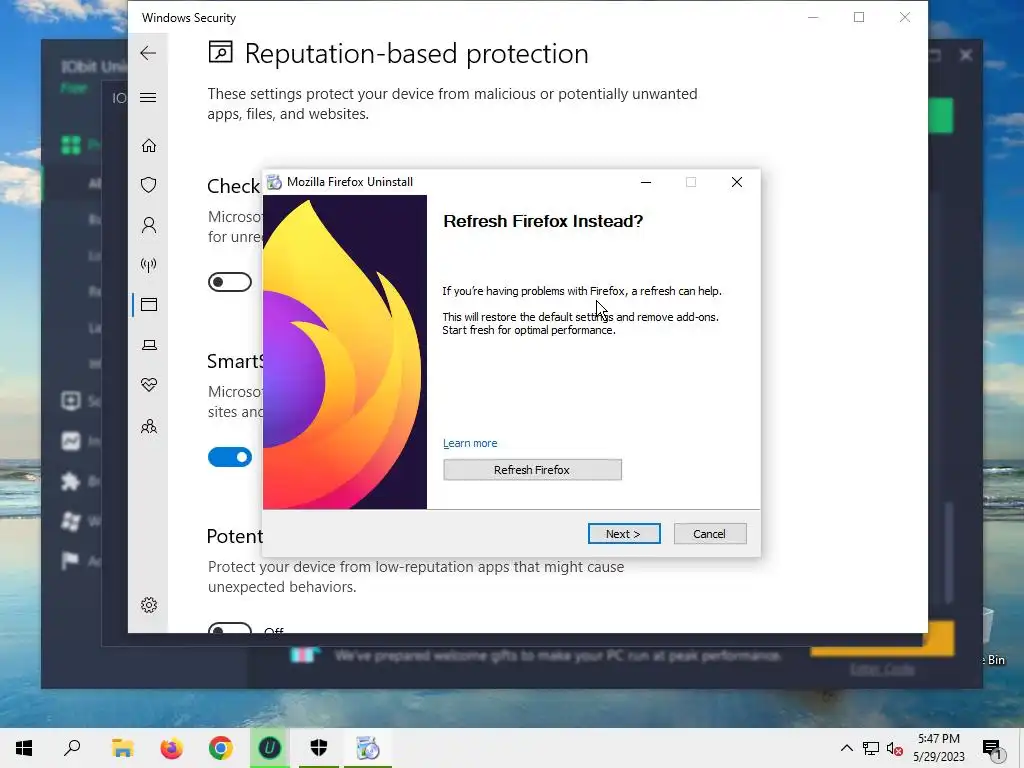
Task: Switch to Firefox Uninstall taskbar icon
Action: 368,748
